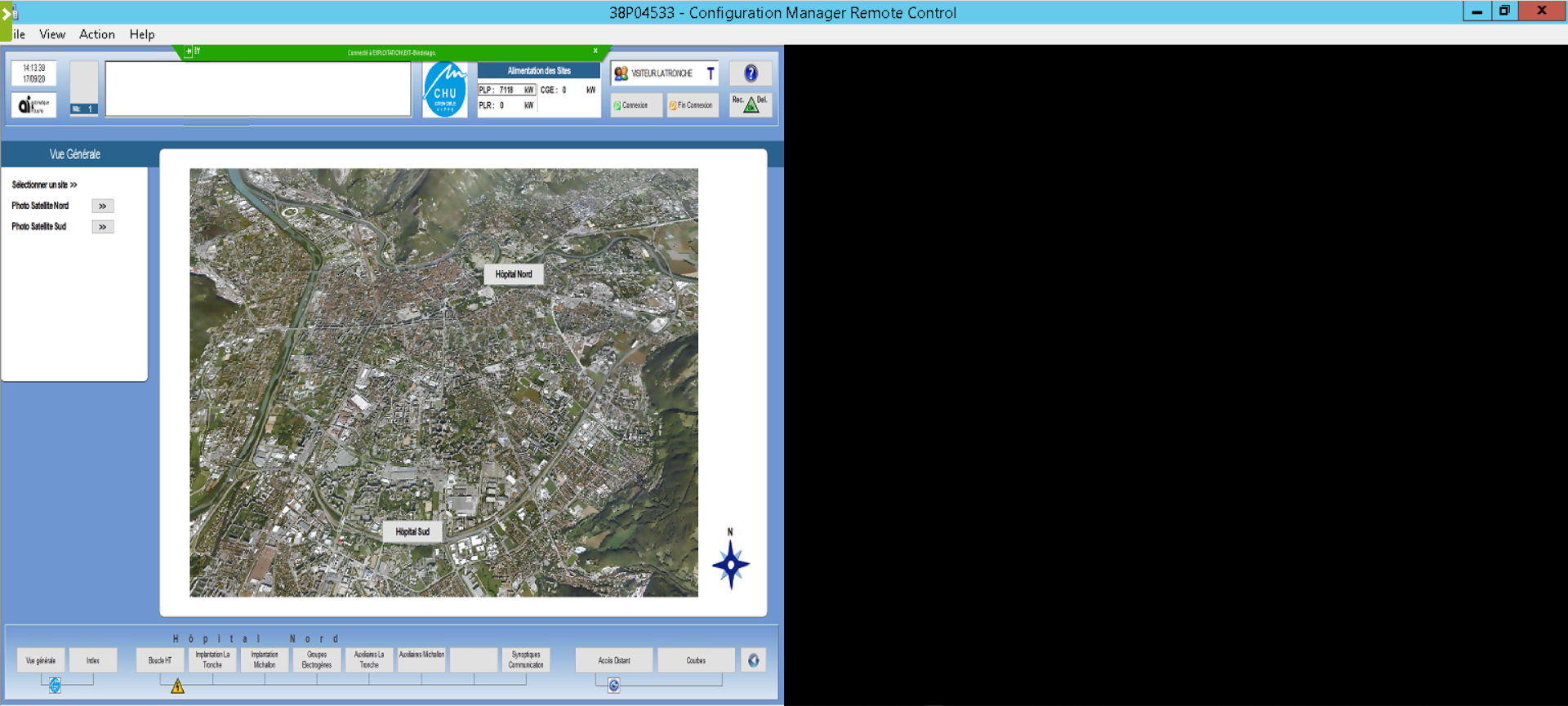The height and width of the screenshot is (706, 1568).
Task: Open the Action menu
Action: click(96, 34)
